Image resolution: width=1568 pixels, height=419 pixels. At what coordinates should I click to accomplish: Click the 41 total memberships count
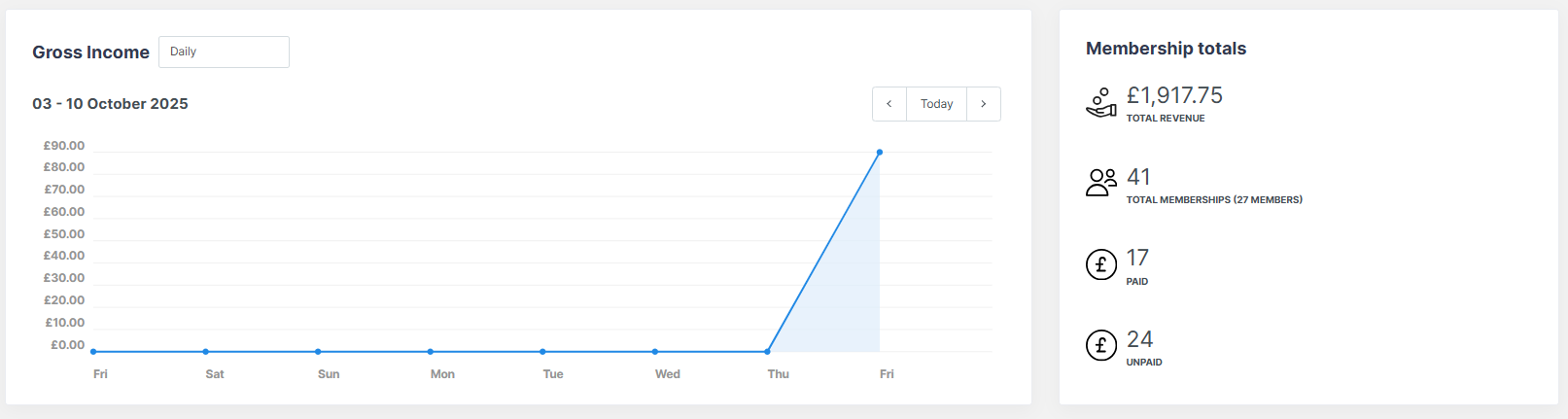[1138, 177]
